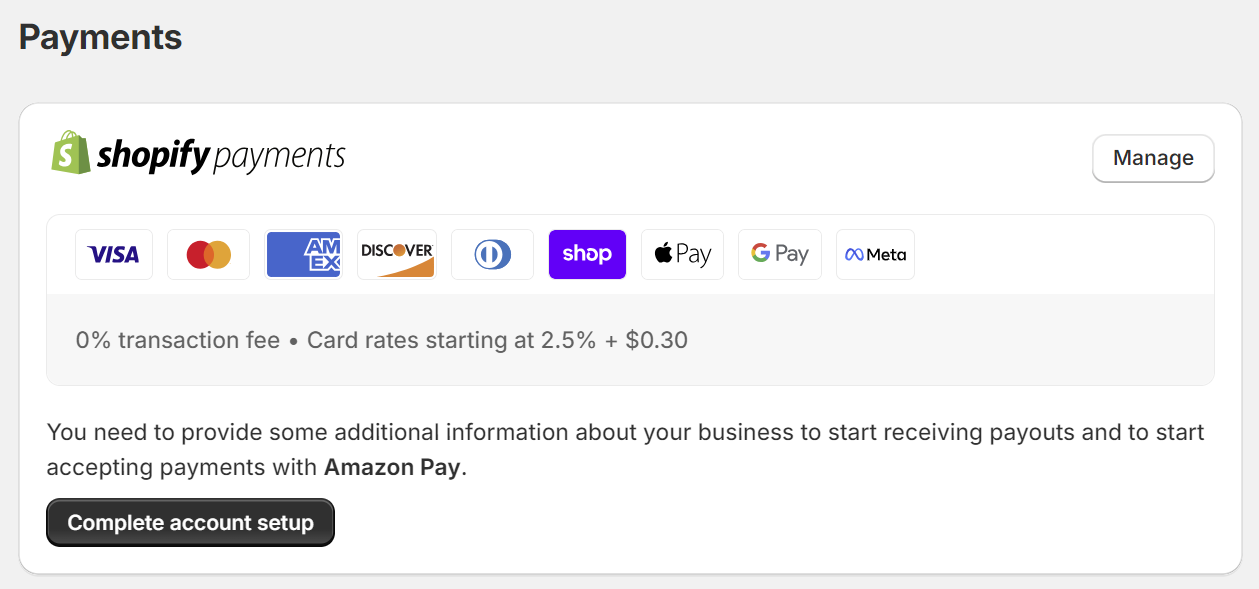
Task: Click the transaction fee rate text
Action: 177,340
